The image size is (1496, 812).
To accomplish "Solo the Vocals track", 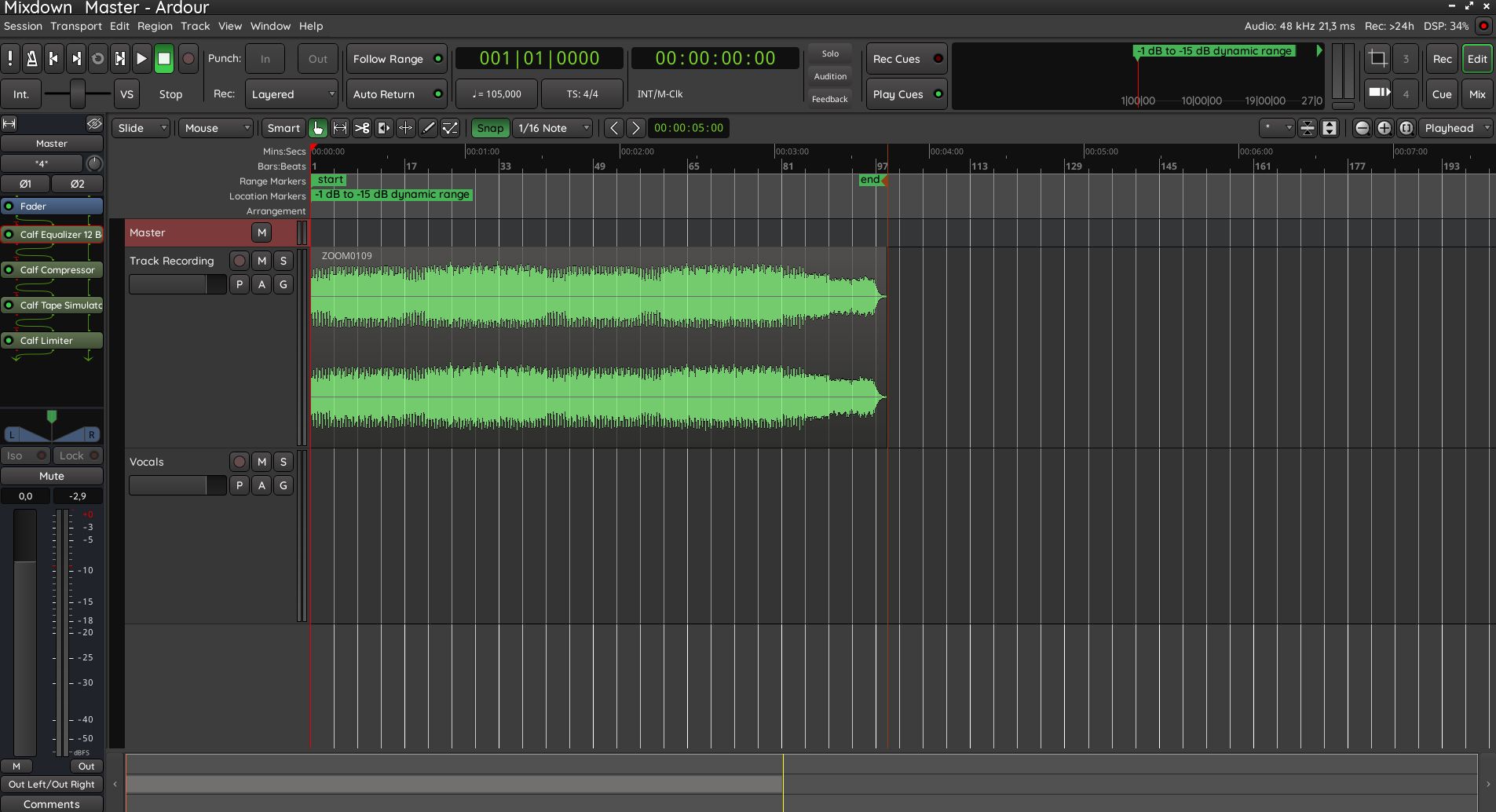I will (x=283, y=462).
